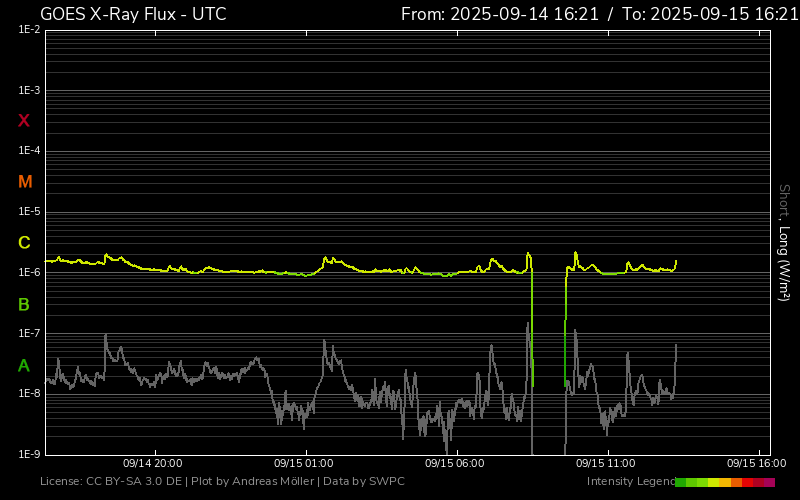The width and height of the screenshot is (800, 500).
Task: Click the 09/14 20:00 time axis label
Action: pyautogui.click(x=152, y=464)
